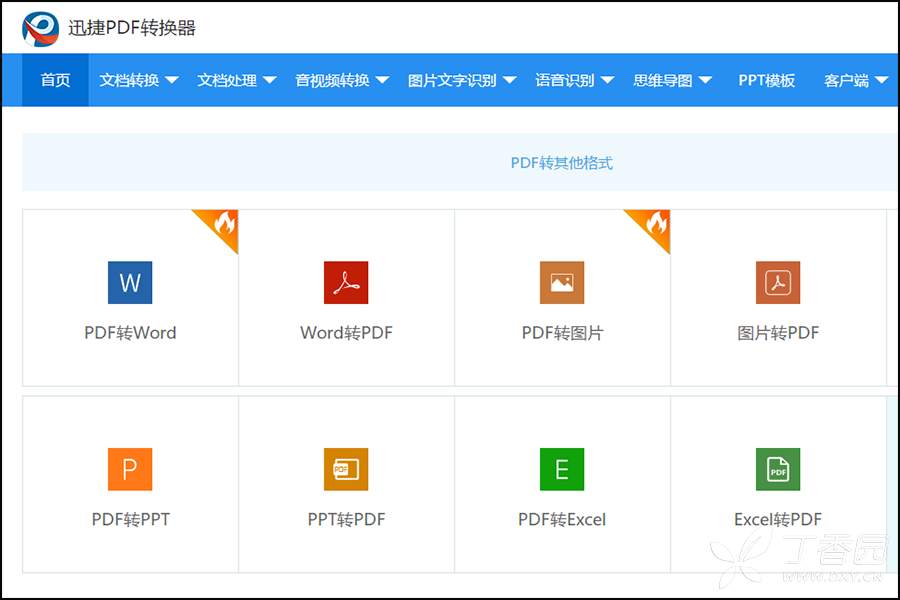Launch the PDF转PPT orange P icon

tap(130, 469)
